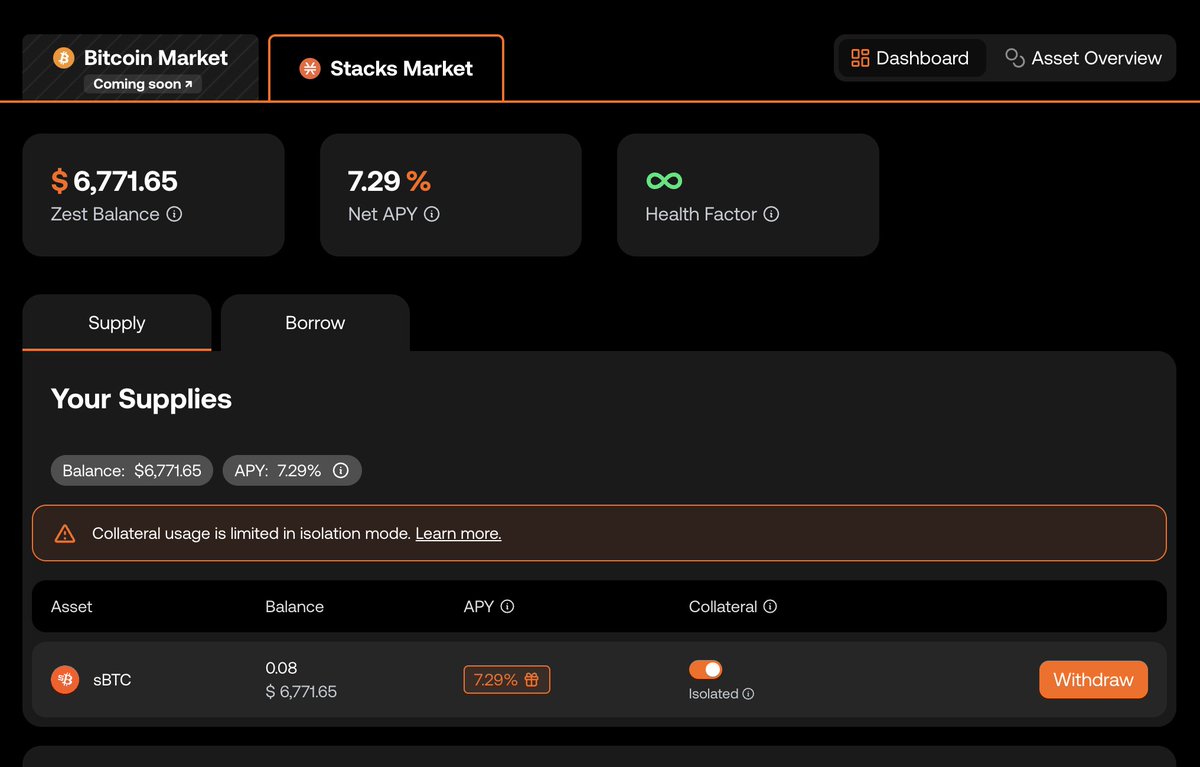Click the Your Supplies heading
Viewport: 1200px width, 767px height.
coord(141,399)
